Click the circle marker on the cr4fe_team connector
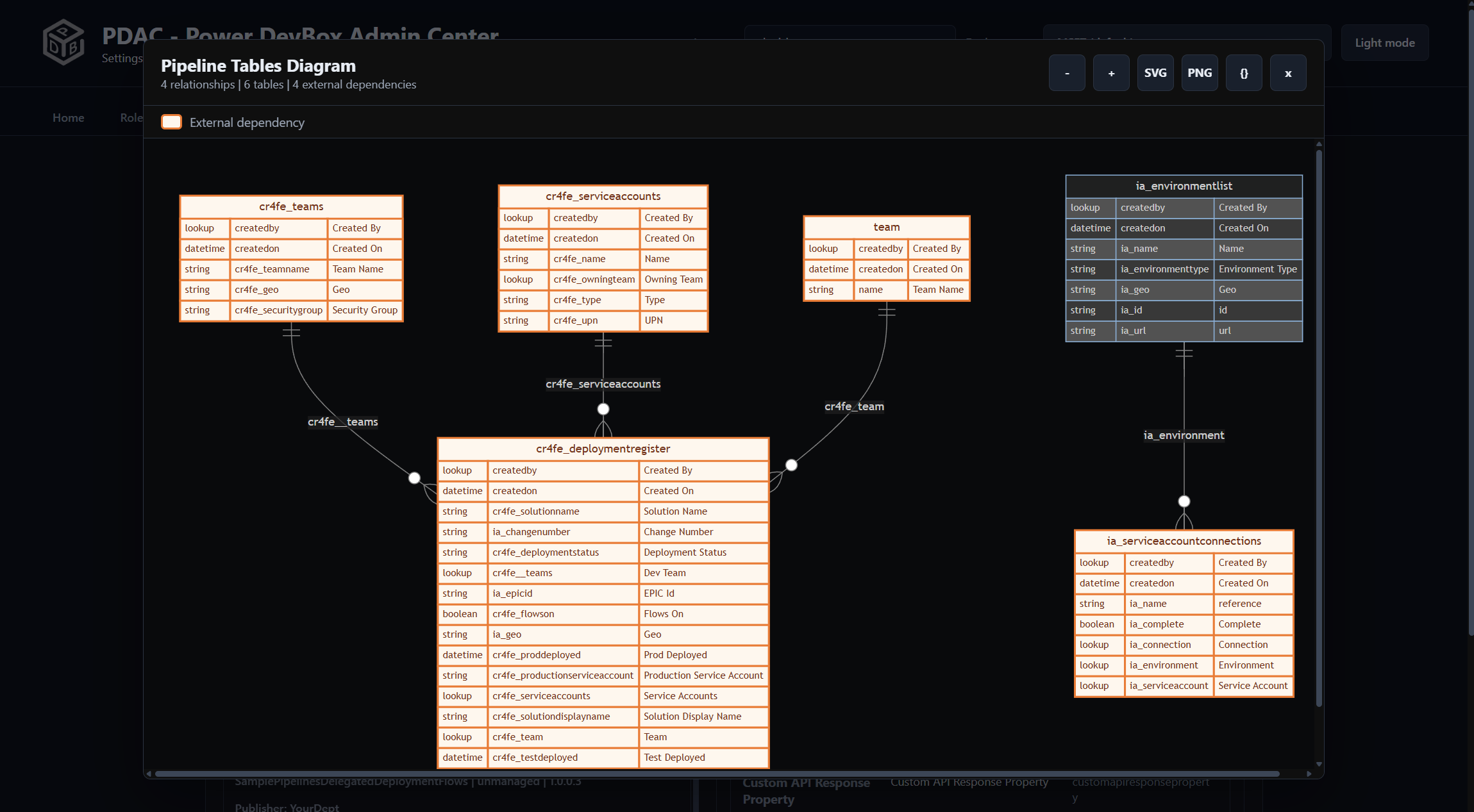This screenshot has height=812, width=1474. [x=792, y=465]
